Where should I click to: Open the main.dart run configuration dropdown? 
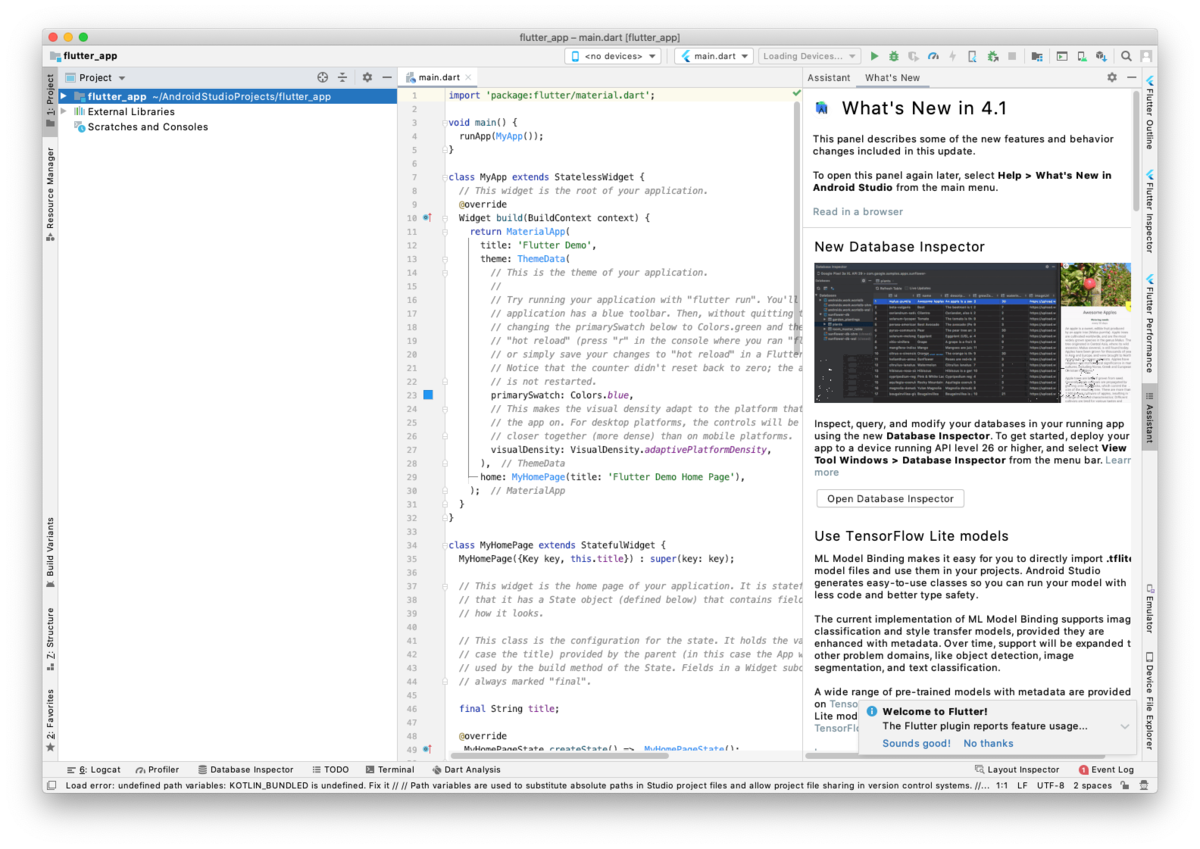714,56
